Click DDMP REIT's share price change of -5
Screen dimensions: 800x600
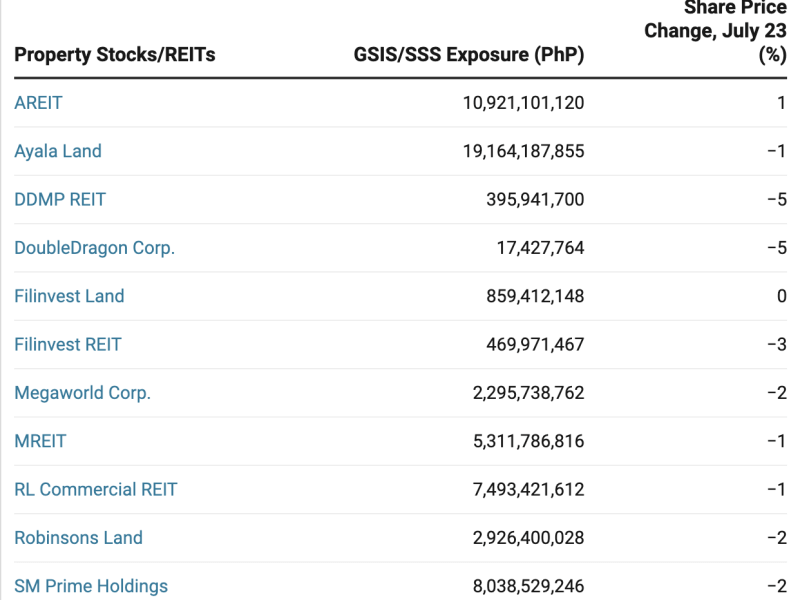[x=779, y=199]
